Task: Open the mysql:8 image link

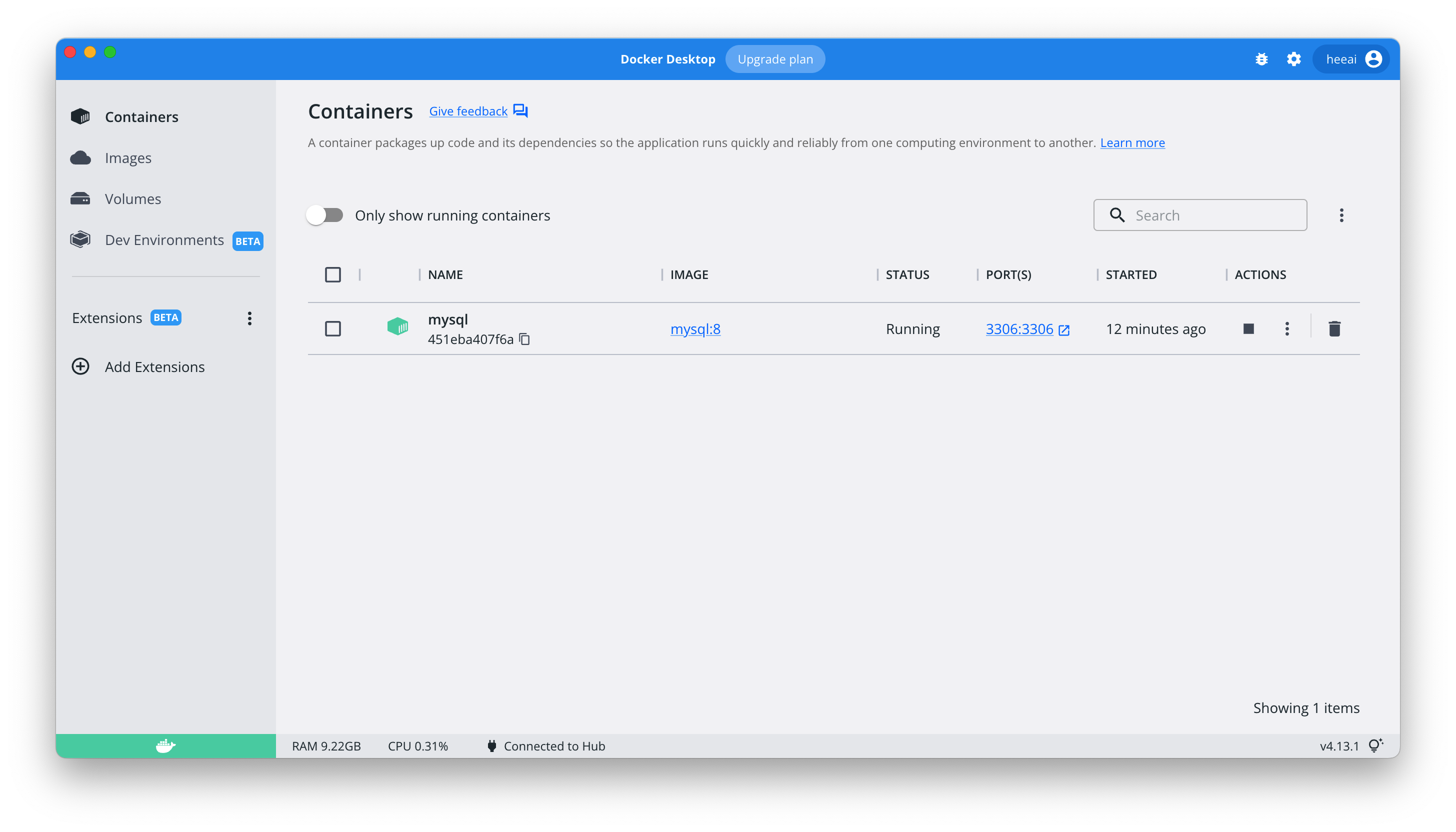Action: click(695, 329)
